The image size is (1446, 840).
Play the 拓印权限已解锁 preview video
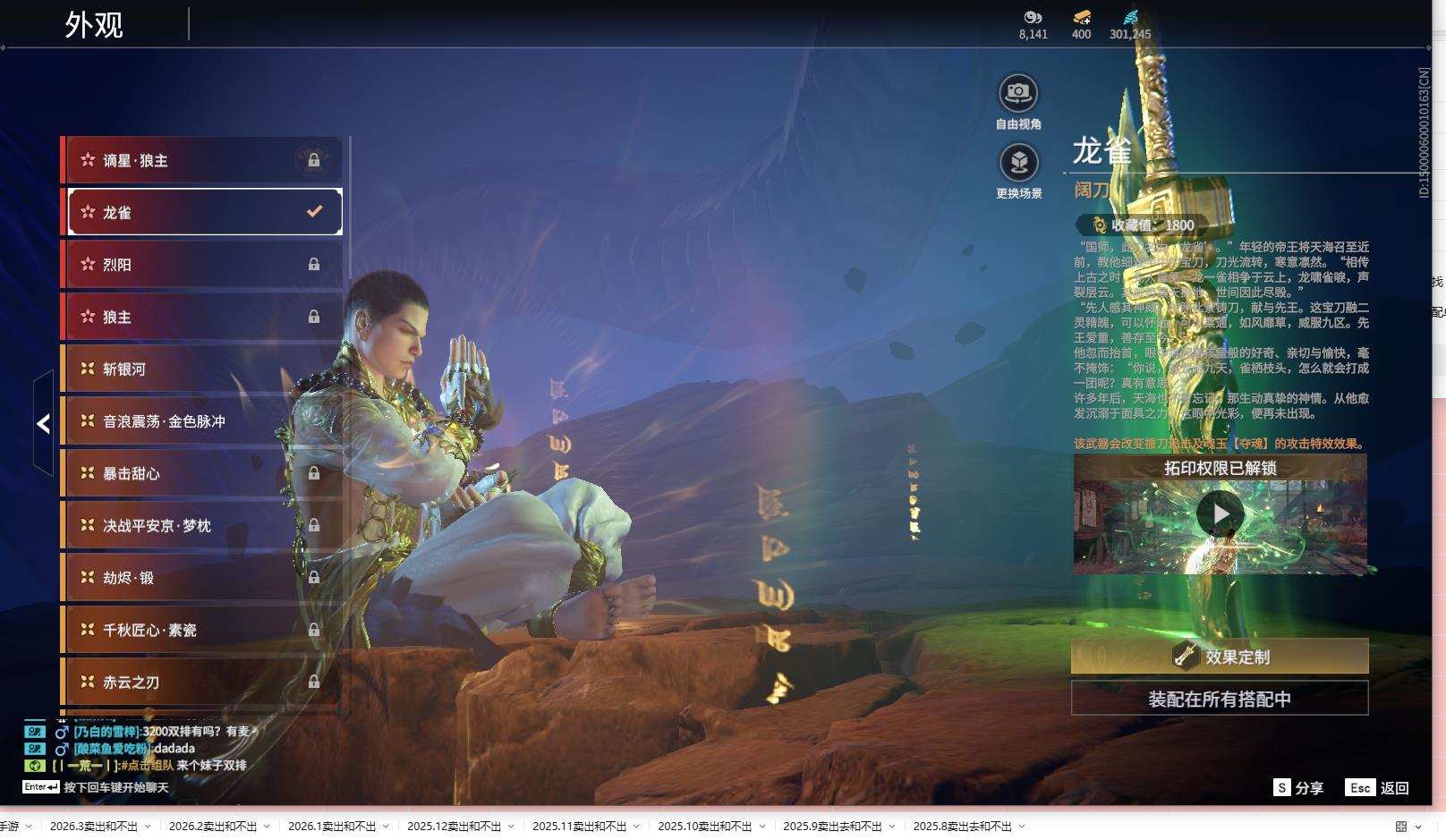click(x=1220, y=514)
